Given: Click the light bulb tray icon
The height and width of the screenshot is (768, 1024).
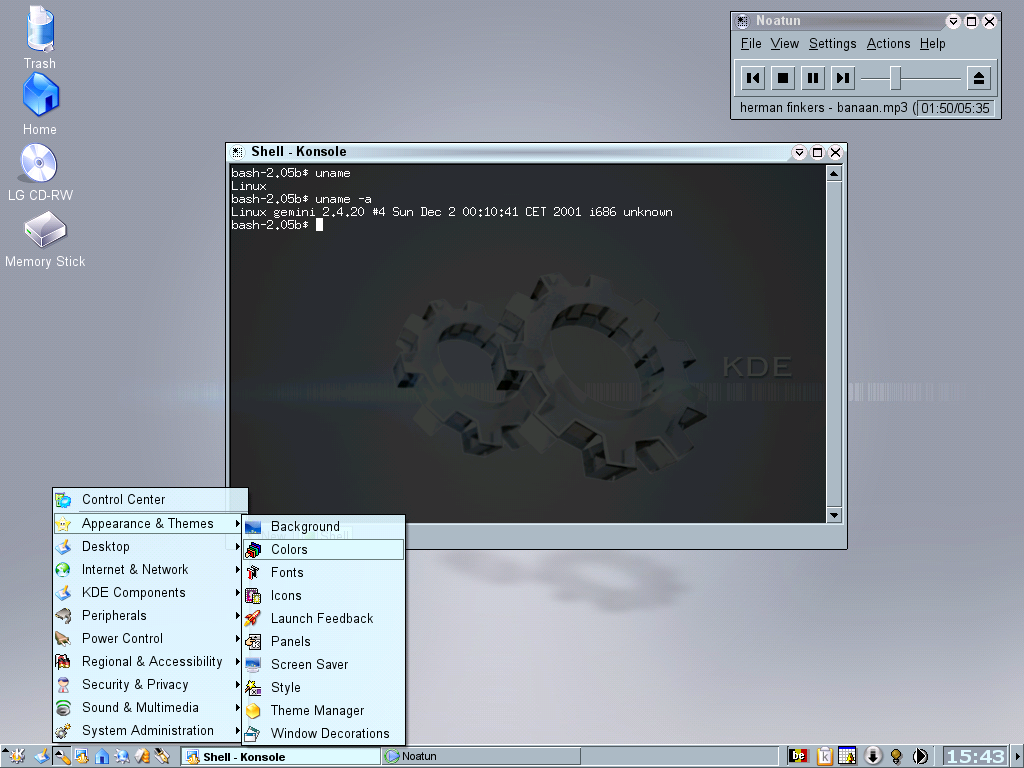Looking at the screenshot, I should (x=896, y=756).
